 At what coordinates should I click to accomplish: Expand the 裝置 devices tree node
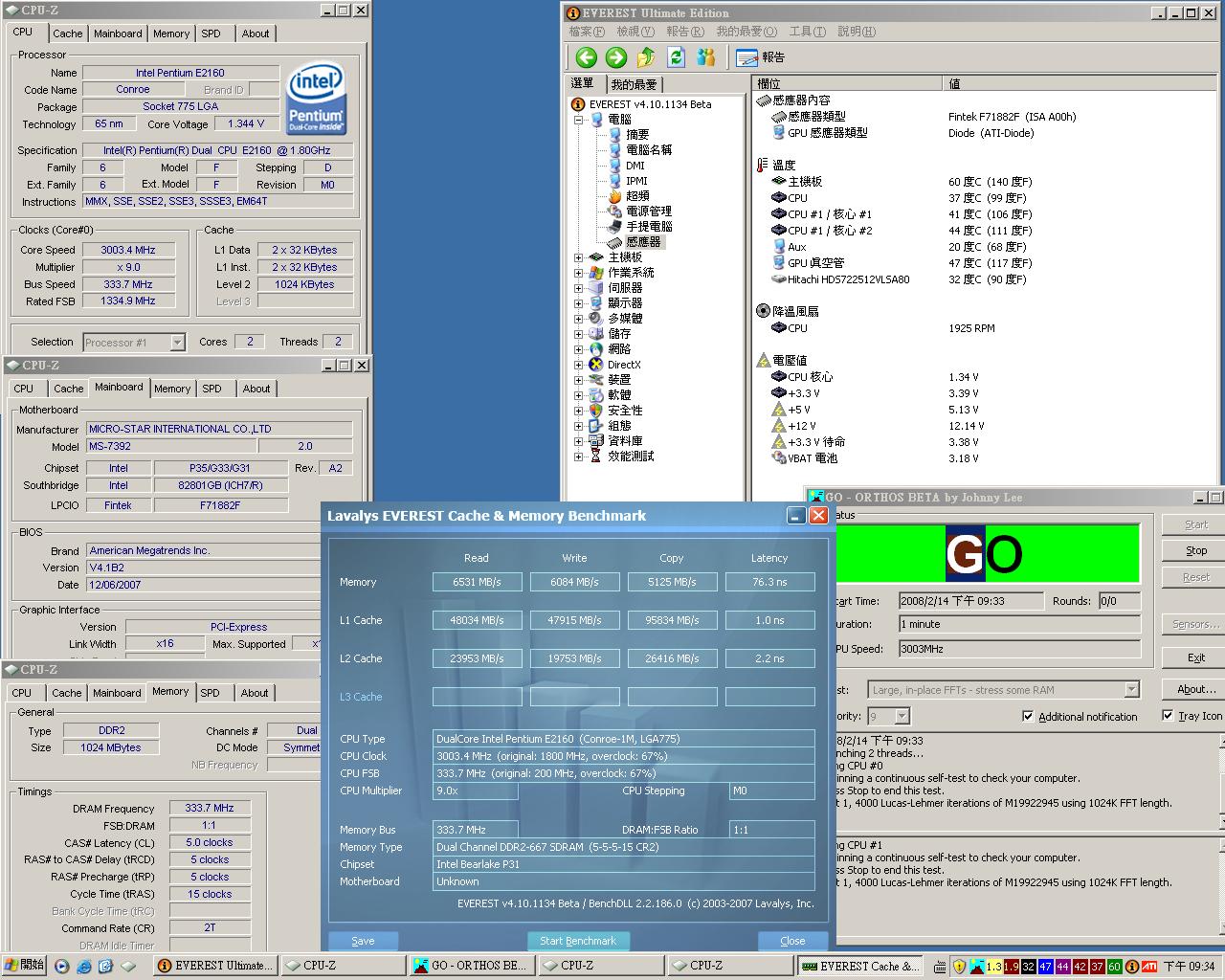pyautogui.click(x=578, y=380)
